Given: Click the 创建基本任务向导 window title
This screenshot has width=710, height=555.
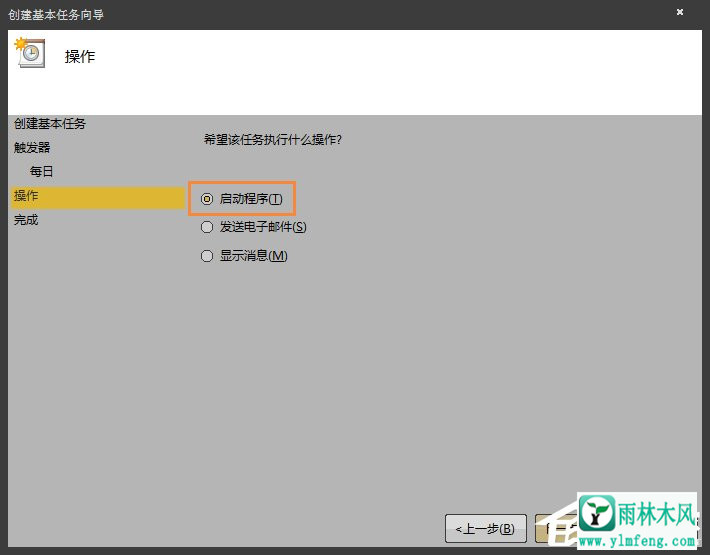Looking at the screenshot, I should point(56,15).
